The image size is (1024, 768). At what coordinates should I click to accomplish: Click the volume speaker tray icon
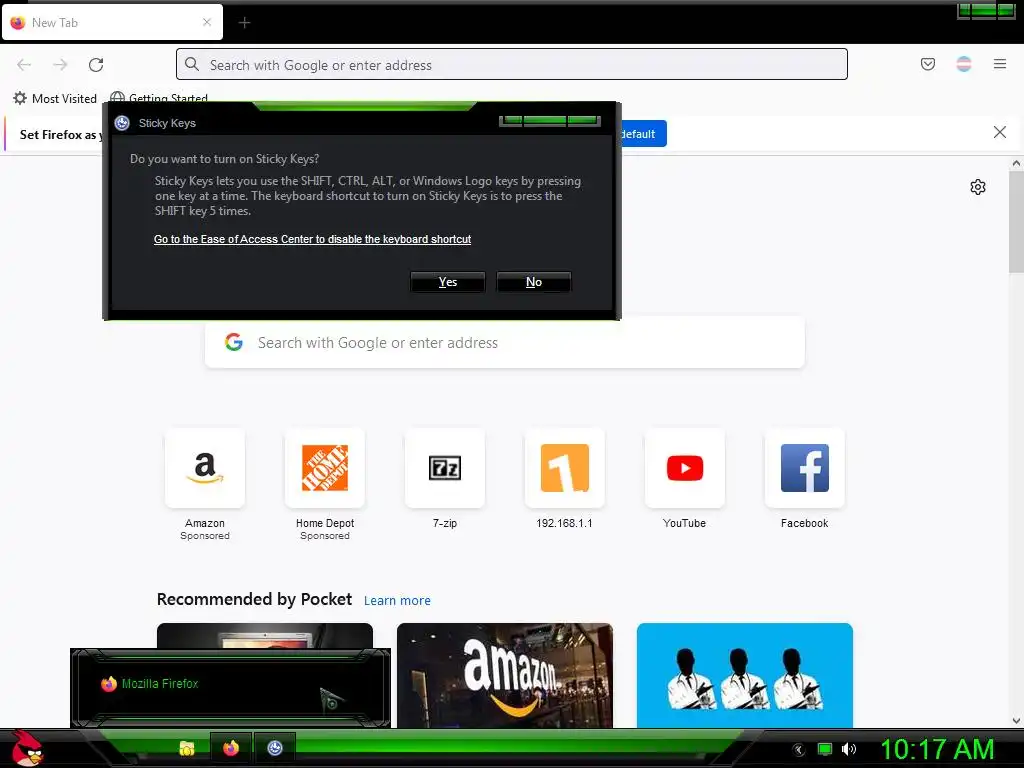coord(848,749)
